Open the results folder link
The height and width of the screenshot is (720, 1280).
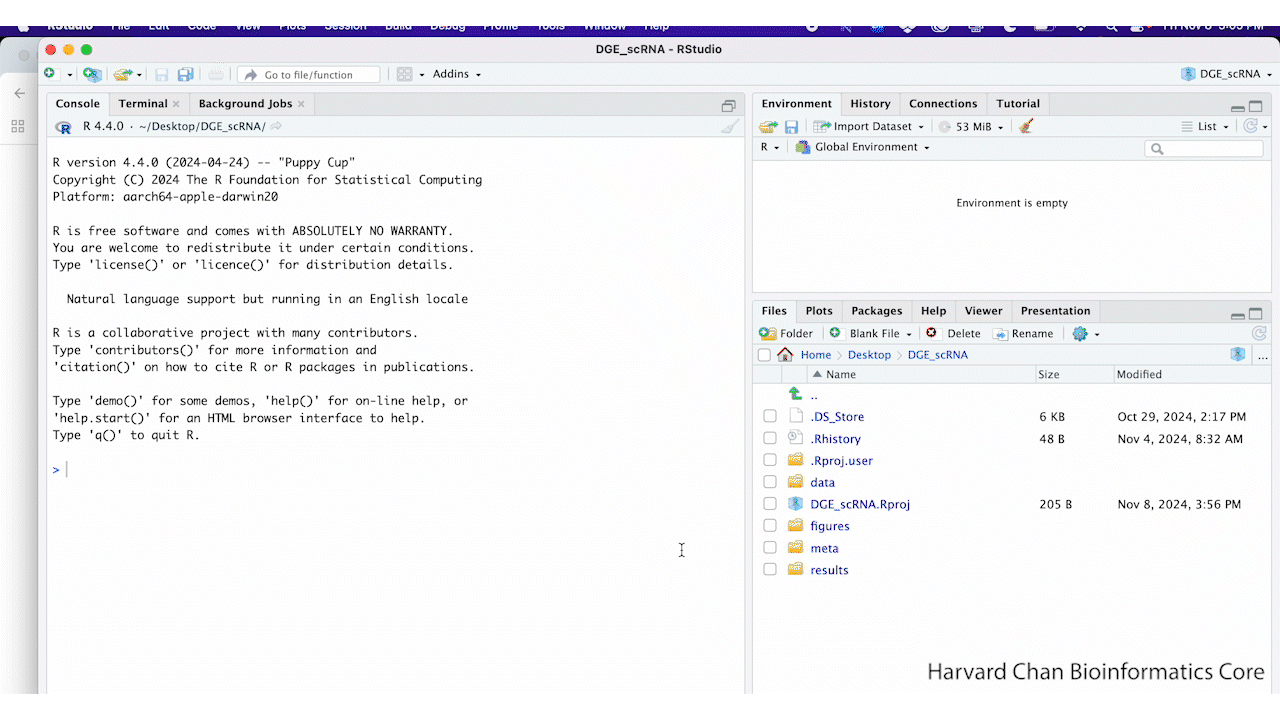(x=829, y=570)
